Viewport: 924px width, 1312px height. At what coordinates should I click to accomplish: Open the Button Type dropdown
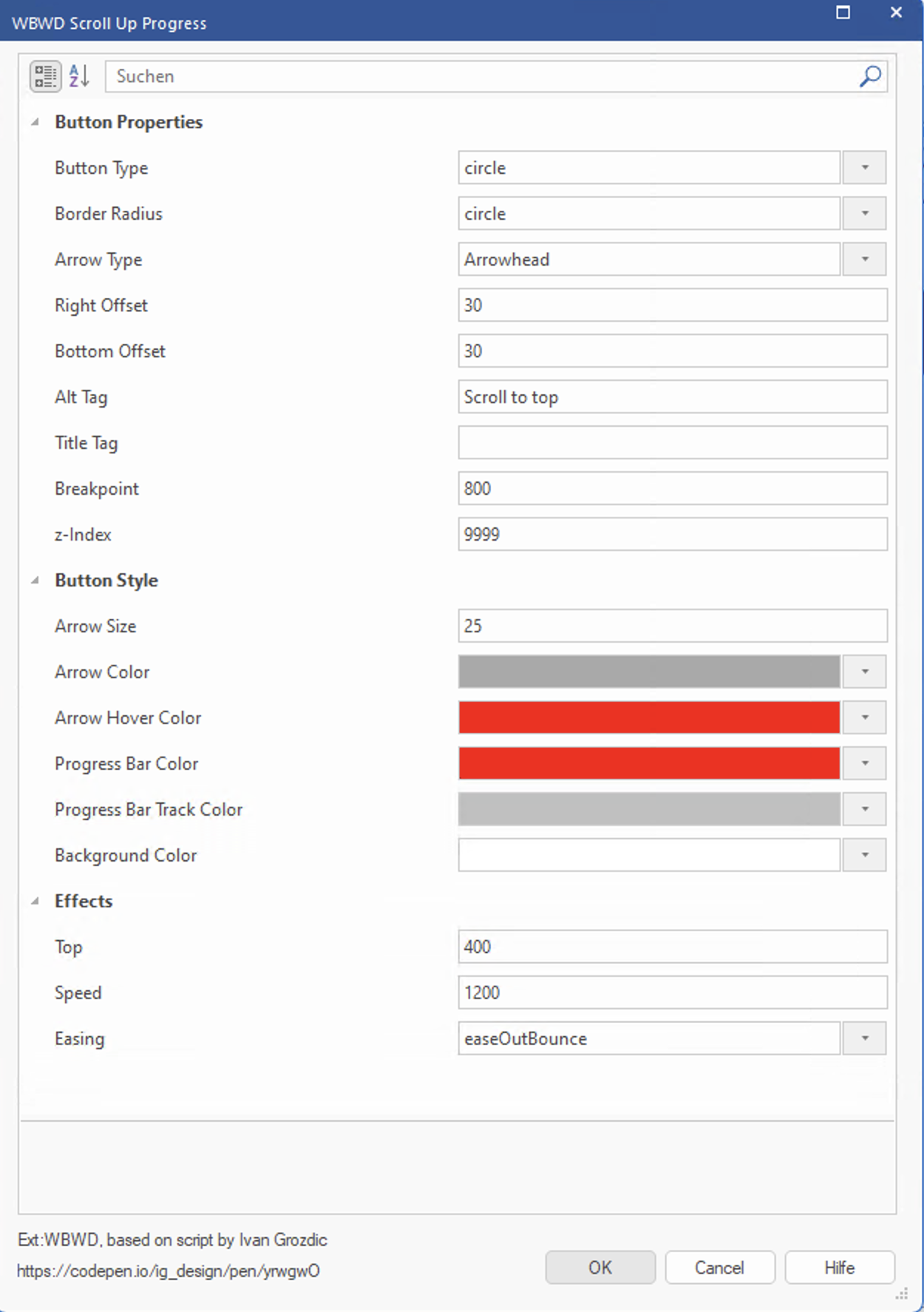tap(864, 168)
